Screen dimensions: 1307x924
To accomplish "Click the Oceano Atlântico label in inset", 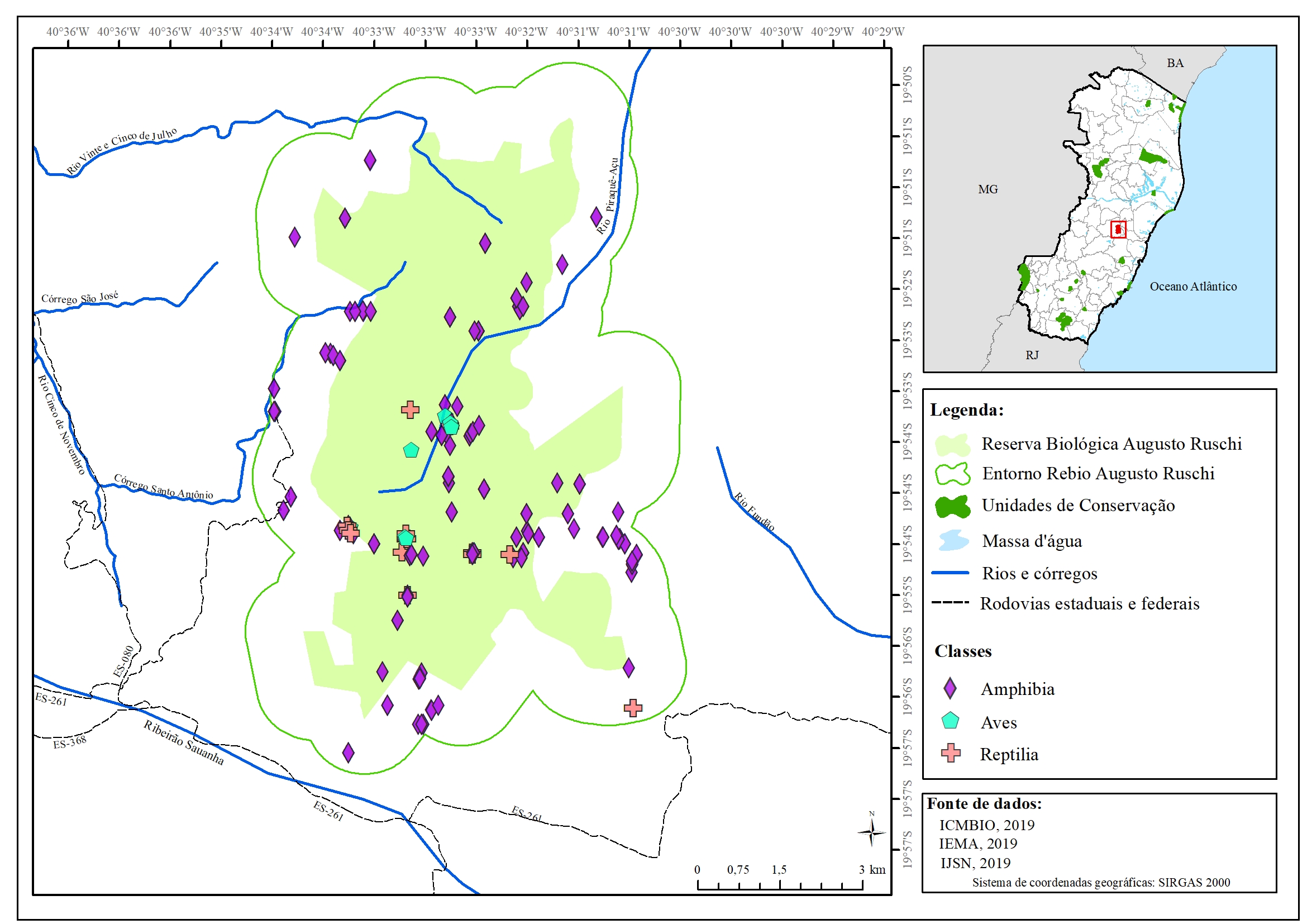I will point(1192,287).
